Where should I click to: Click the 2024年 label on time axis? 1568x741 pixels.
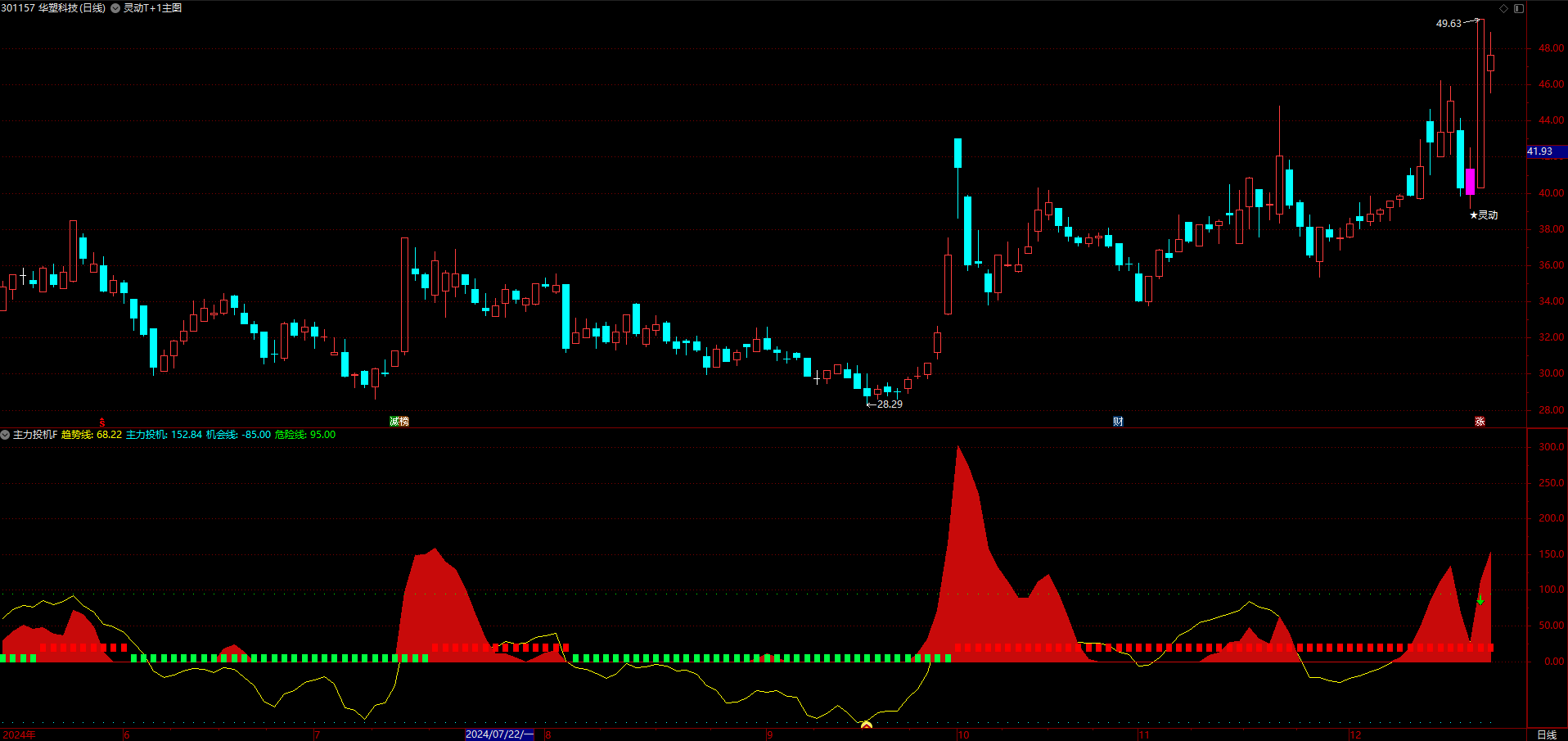pos(19,734)
